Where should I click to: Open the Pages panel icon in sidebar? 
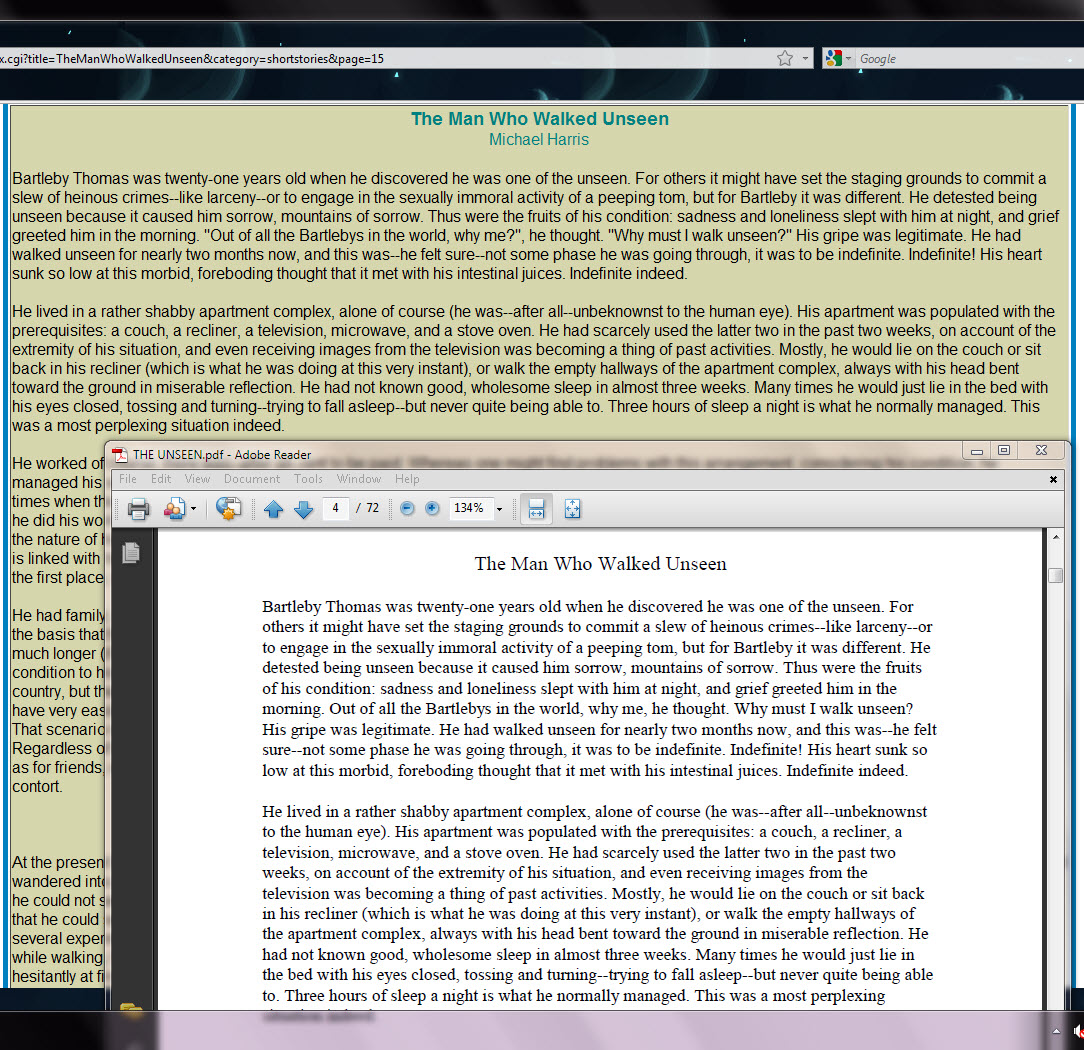(131, 553)
